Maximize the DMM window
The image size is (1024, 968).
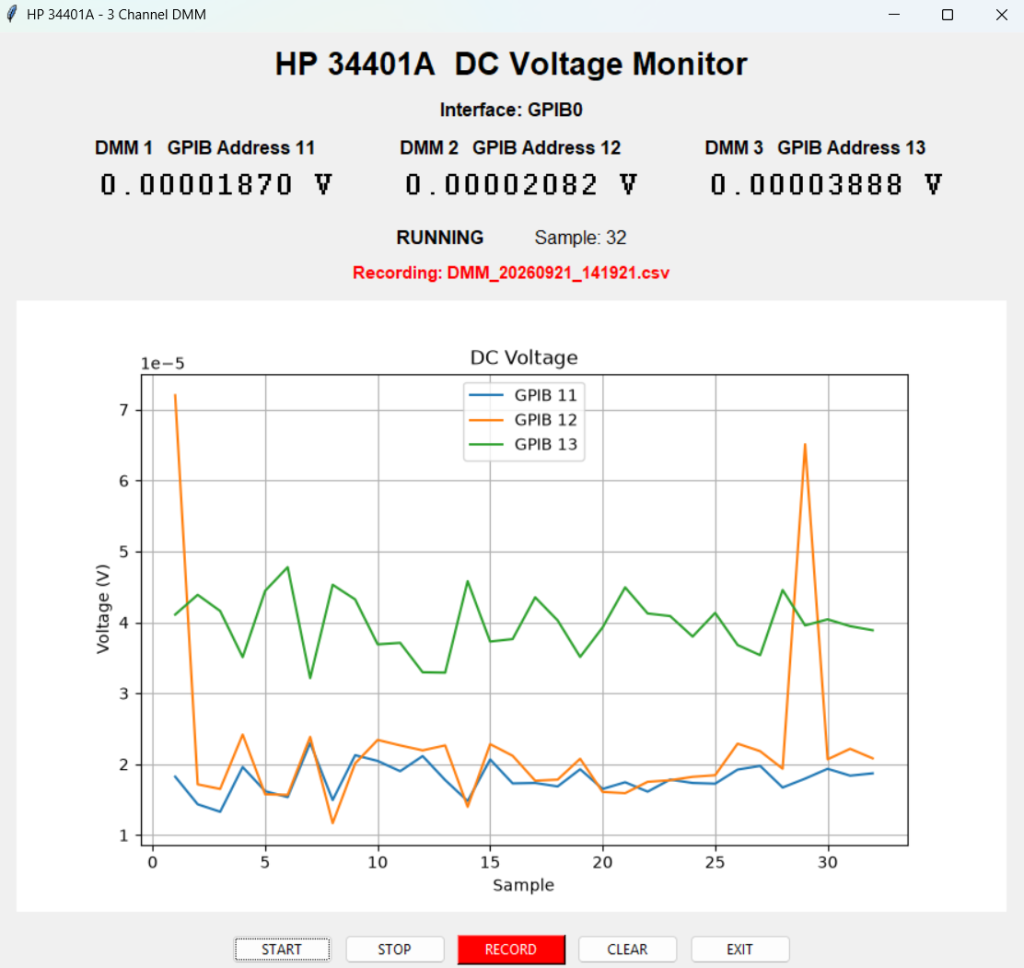point(948,14)
